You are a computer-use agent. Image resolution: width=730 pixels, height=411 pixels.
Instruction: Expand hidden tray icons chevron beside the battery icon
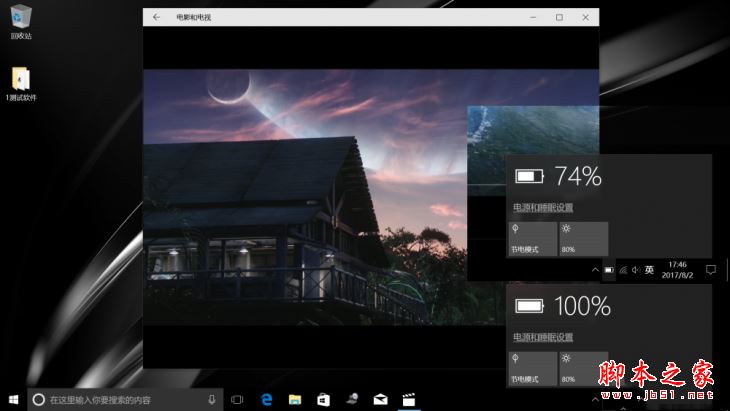(595, 270)
